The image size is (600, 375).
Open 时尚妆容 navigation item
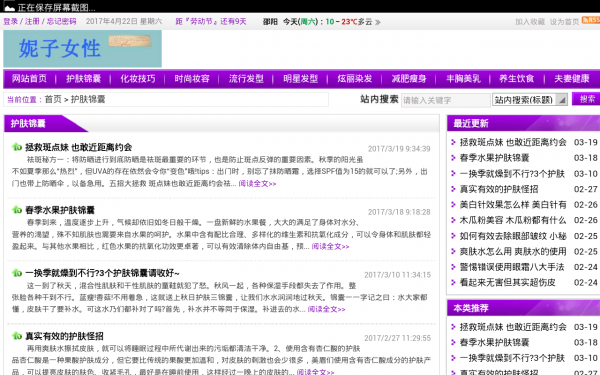[192, 79]
